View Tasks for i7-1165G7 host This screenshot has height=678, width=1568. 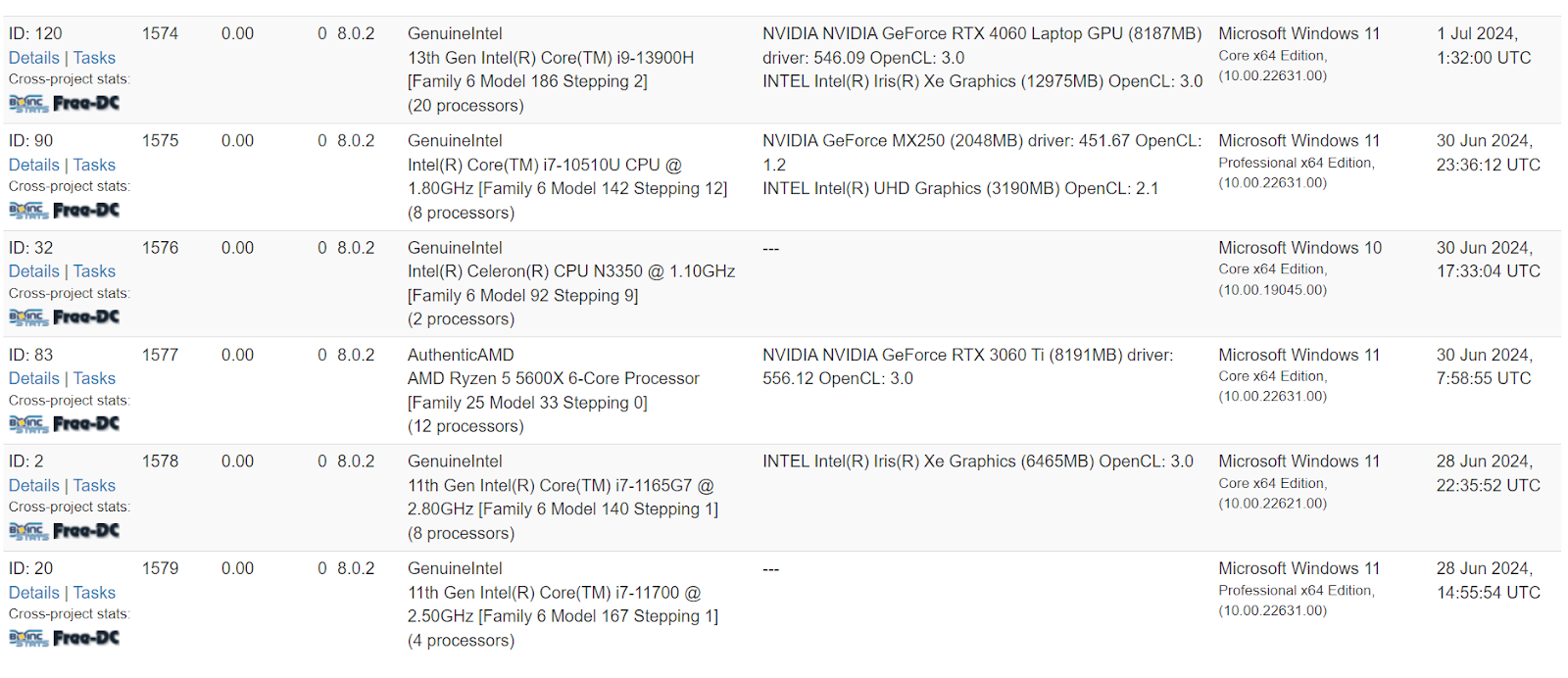pyautogui.click(x=94, y=485)
